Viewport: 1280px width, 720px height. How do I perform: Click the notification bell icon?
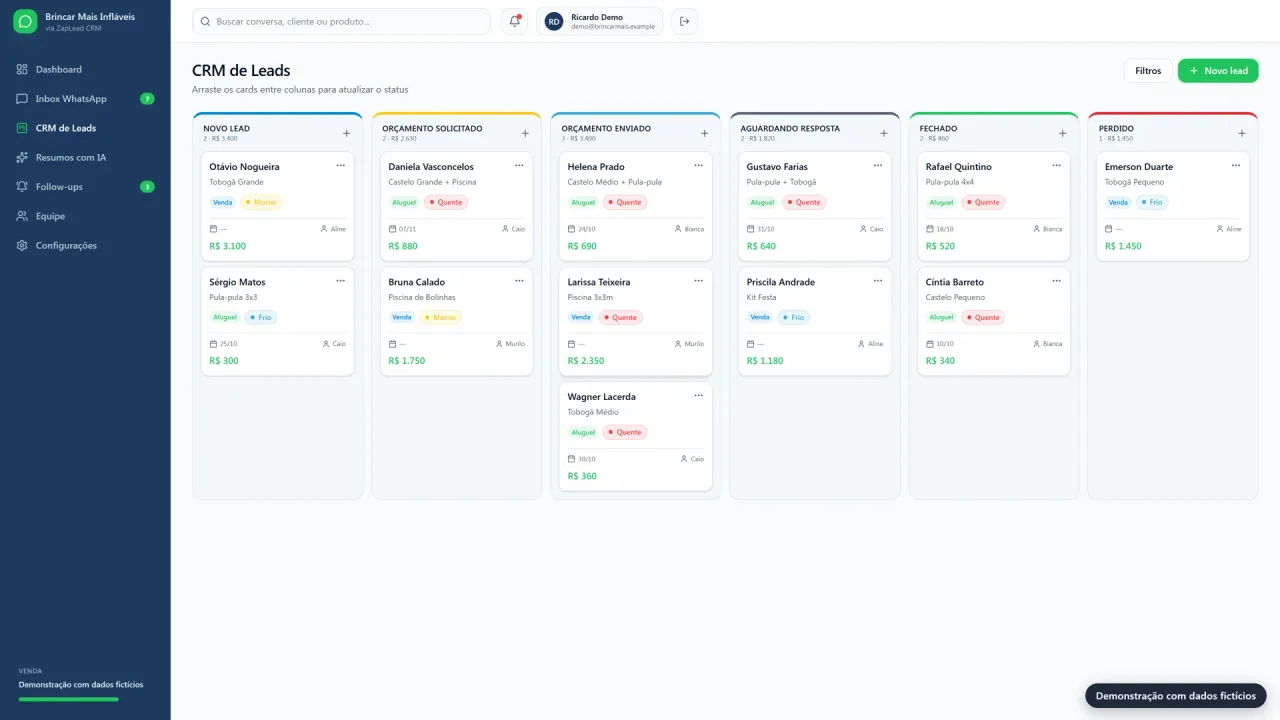pyautogui.click(x=515, y=21)
